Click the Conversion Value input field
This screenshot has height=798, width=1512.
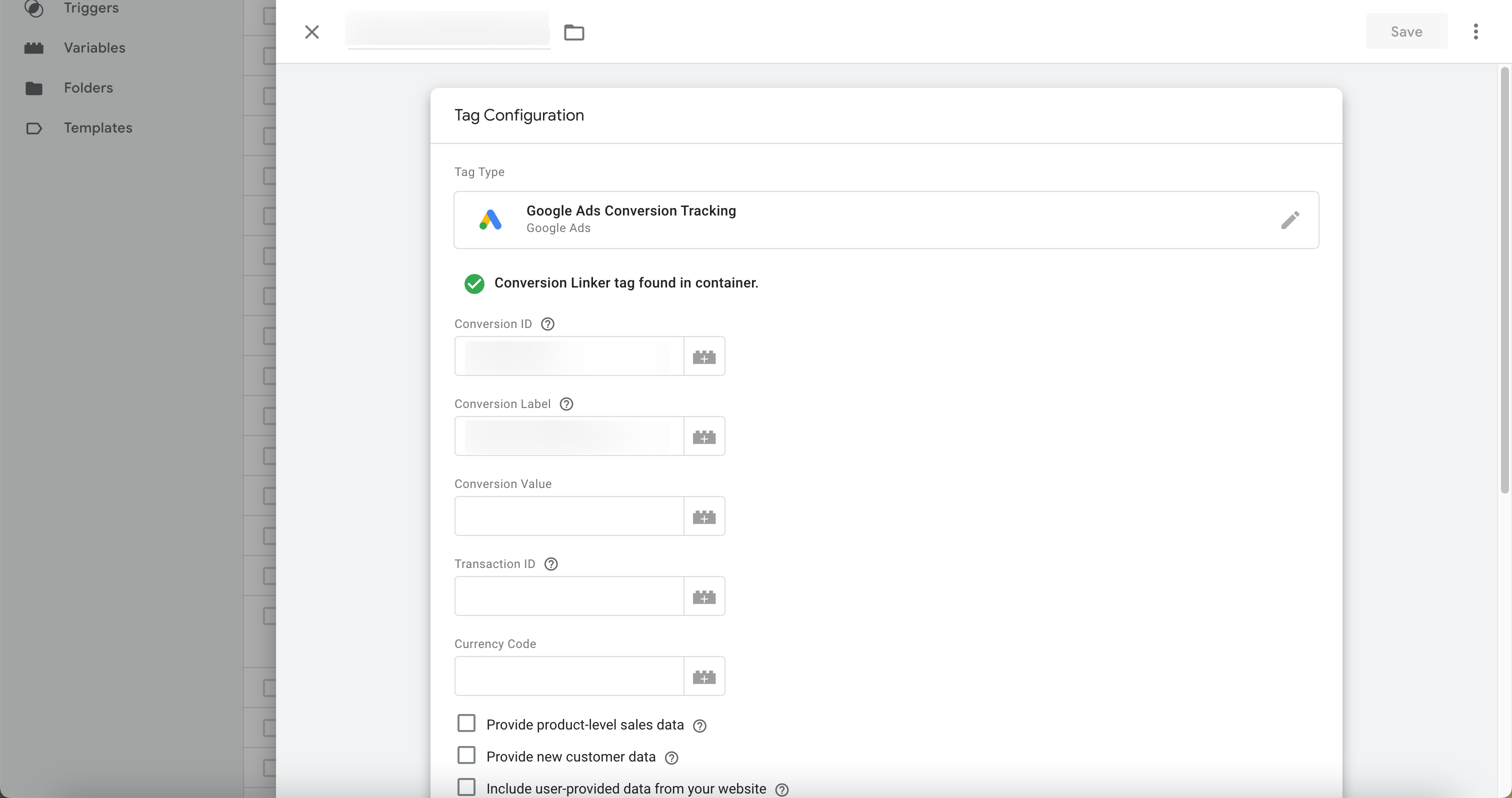[x=568, y=516]
